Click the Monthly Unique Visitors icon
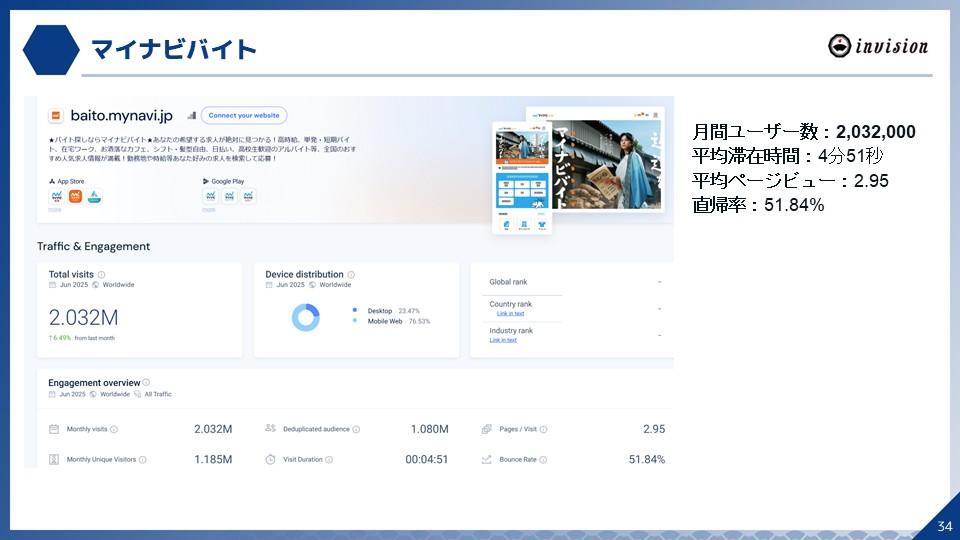This screenshot has height=540, width=960. coord(54,459)
